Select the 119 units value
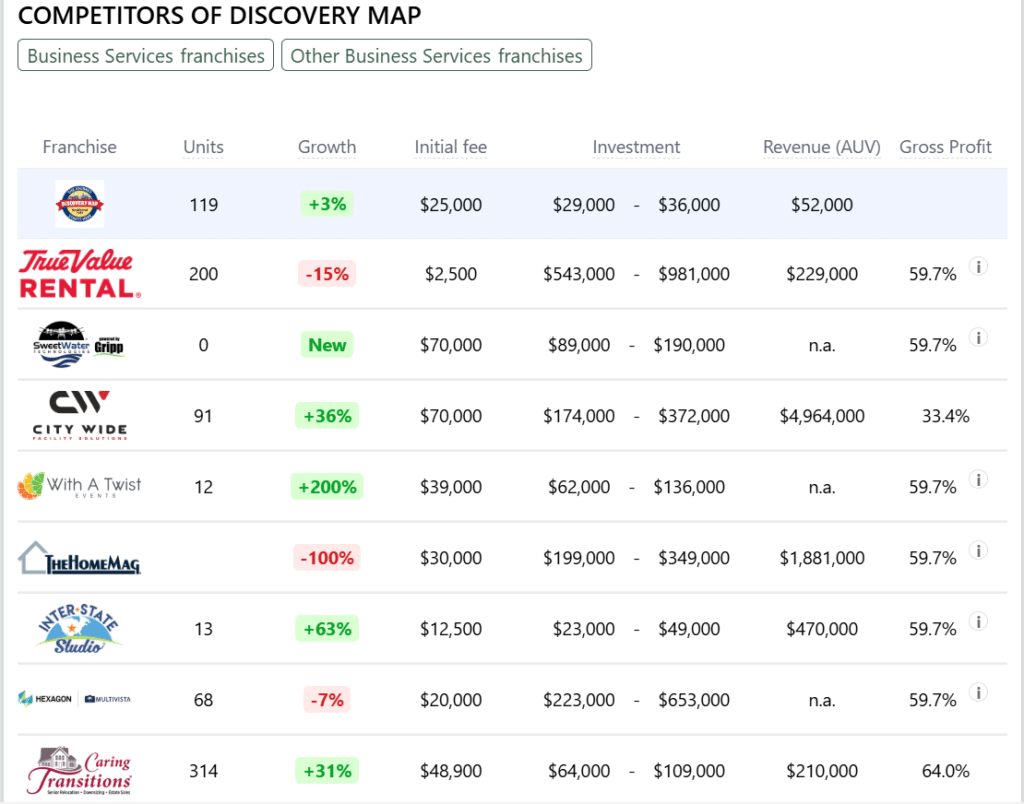Viewport: 1024px width, 804px height. coord(203,204)
